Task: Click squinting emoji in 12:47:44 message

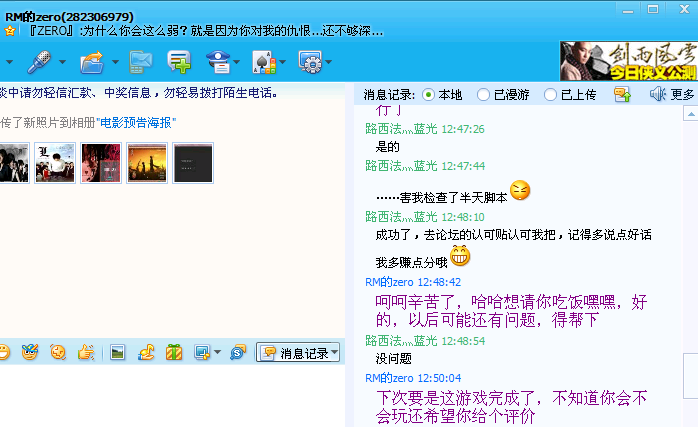Action: click(x=520, y=191)
